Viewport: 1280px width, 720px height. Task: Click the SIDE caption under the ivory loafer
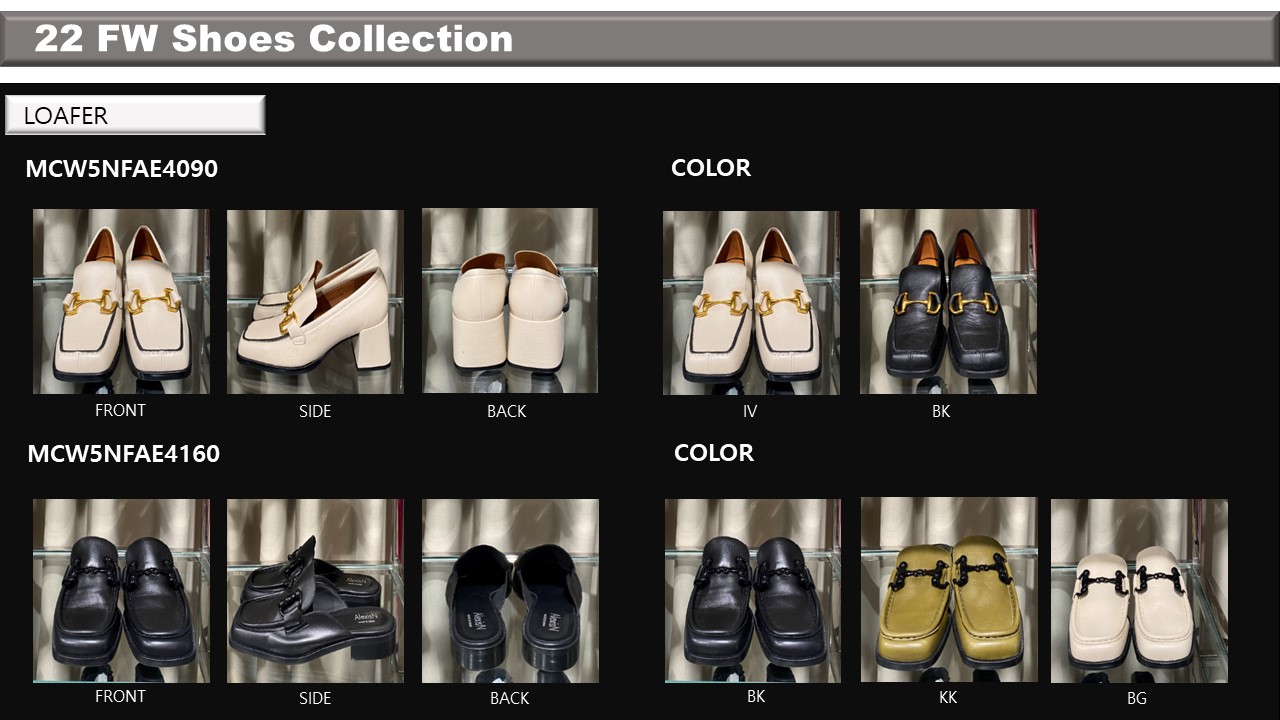point(315,411)
